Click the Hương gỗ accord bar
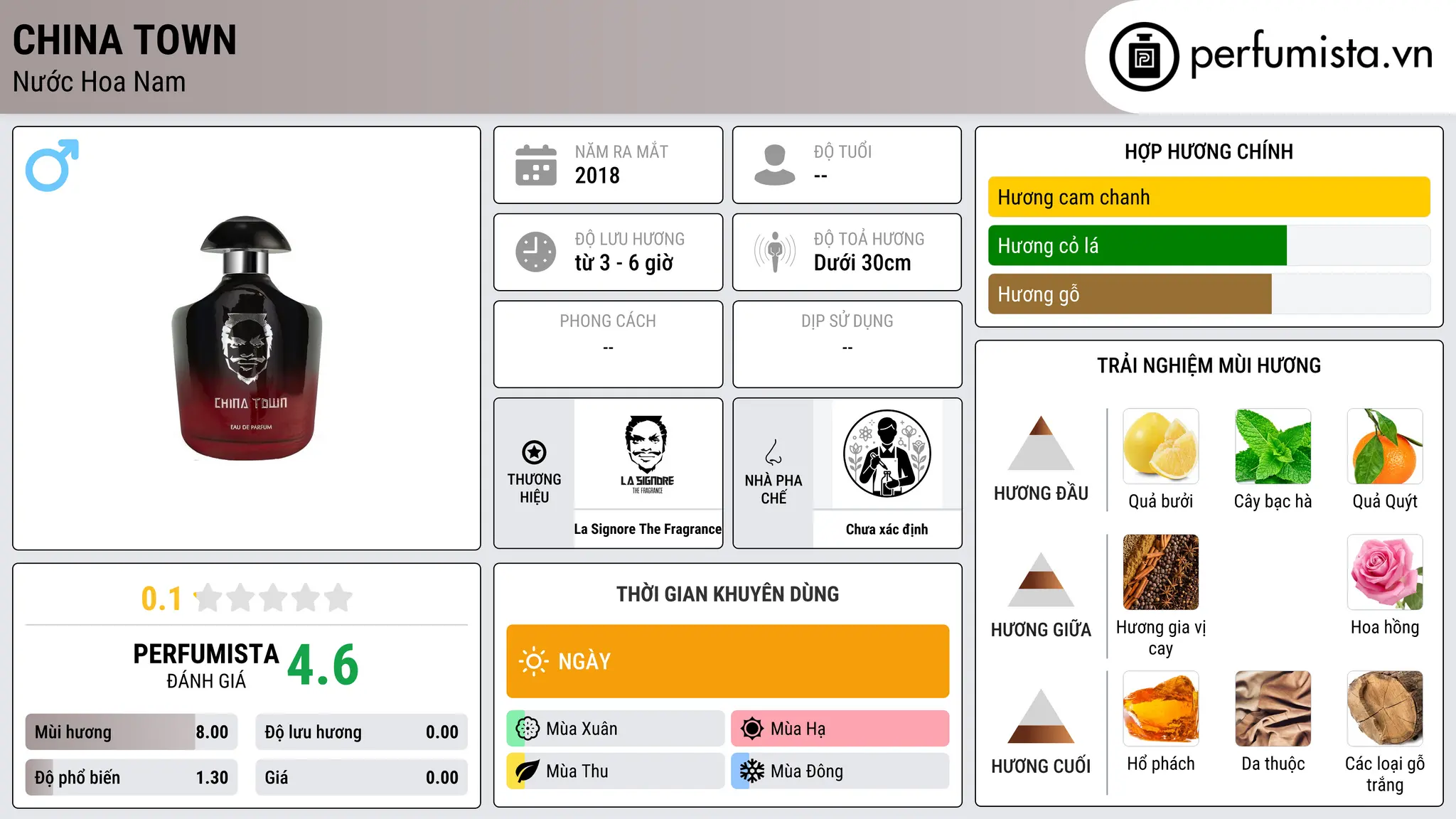This screenshot has height=819, width=1456. [1209, 294]
